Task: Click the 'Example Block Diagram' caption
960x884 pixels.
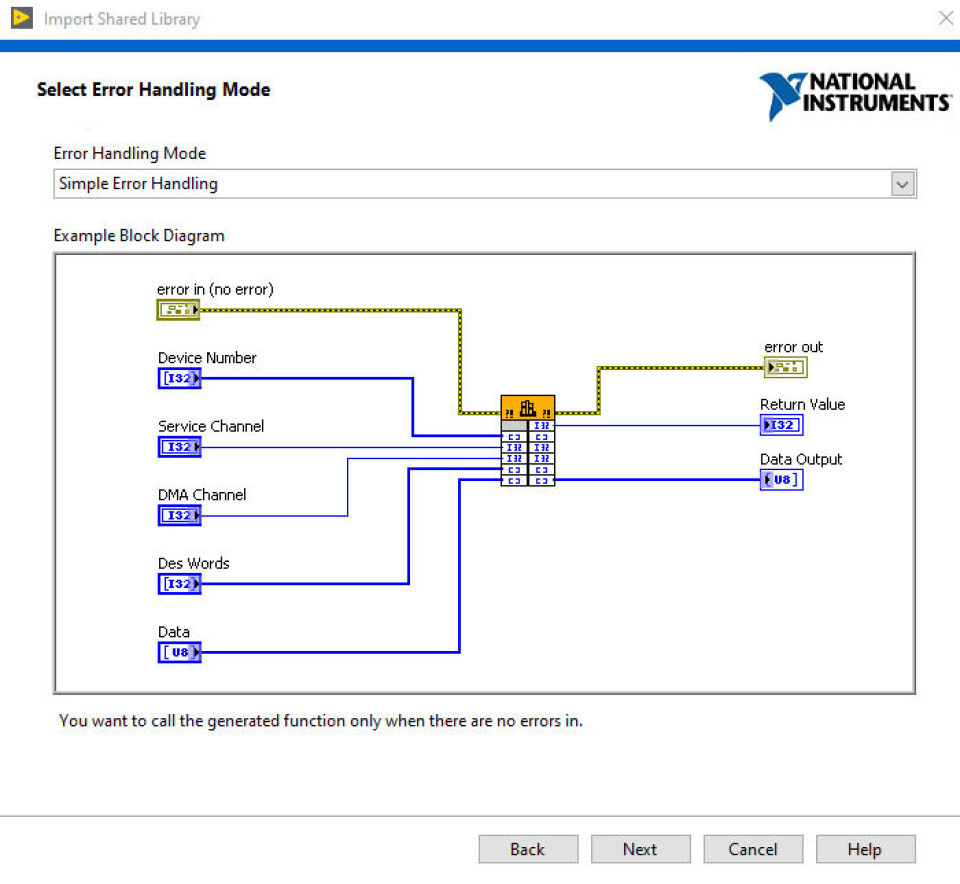Action: 139,236
